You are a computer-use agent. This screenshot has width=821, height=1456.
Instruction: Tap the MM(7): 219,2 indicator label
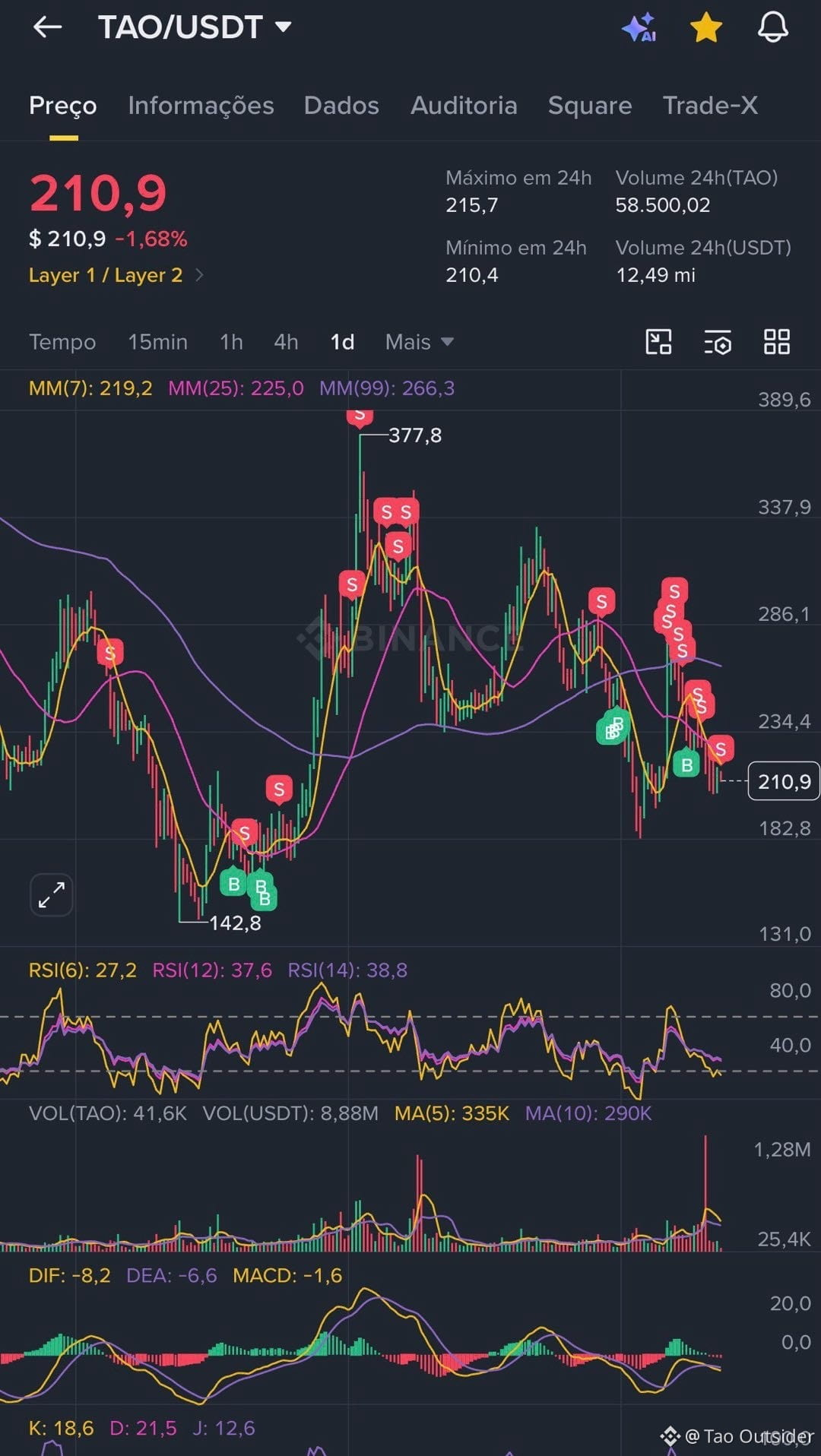90,388
